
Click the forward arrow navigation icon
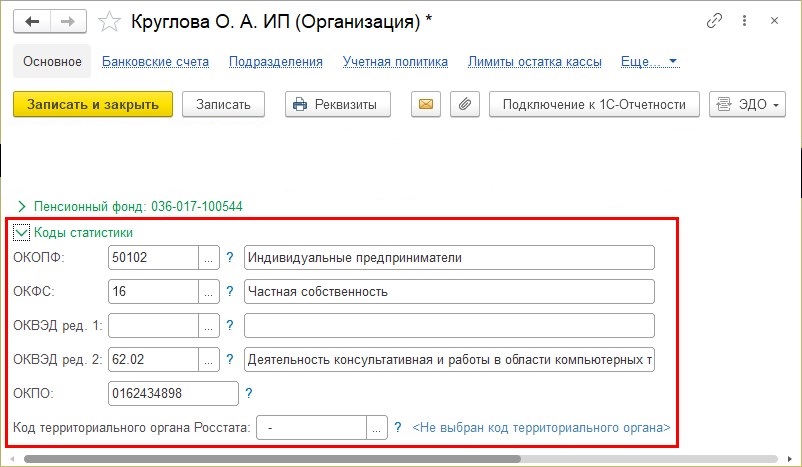tap(68, 21)
